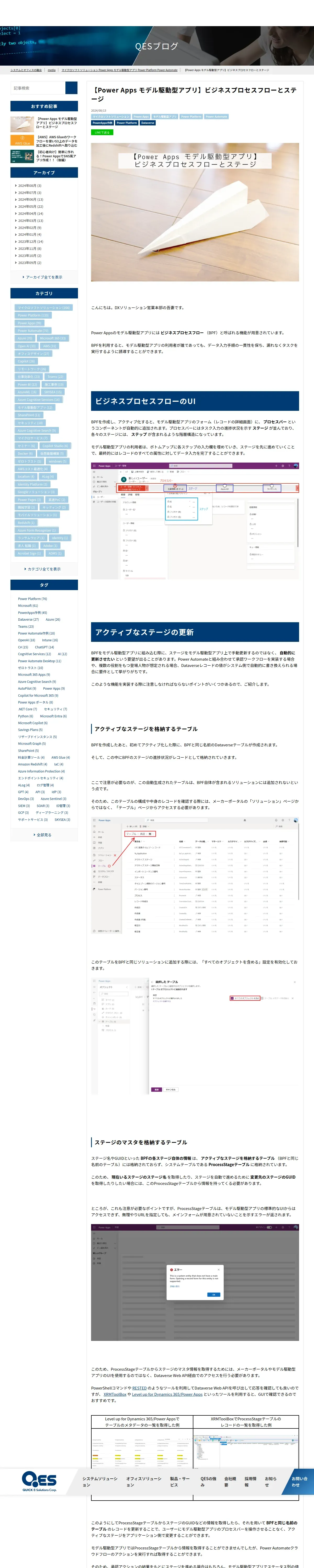Image resolution: width=314 pixels, height=1568 pixels.
Task: Click カテゴリ全てを表示 link
Action: point(44,569)
